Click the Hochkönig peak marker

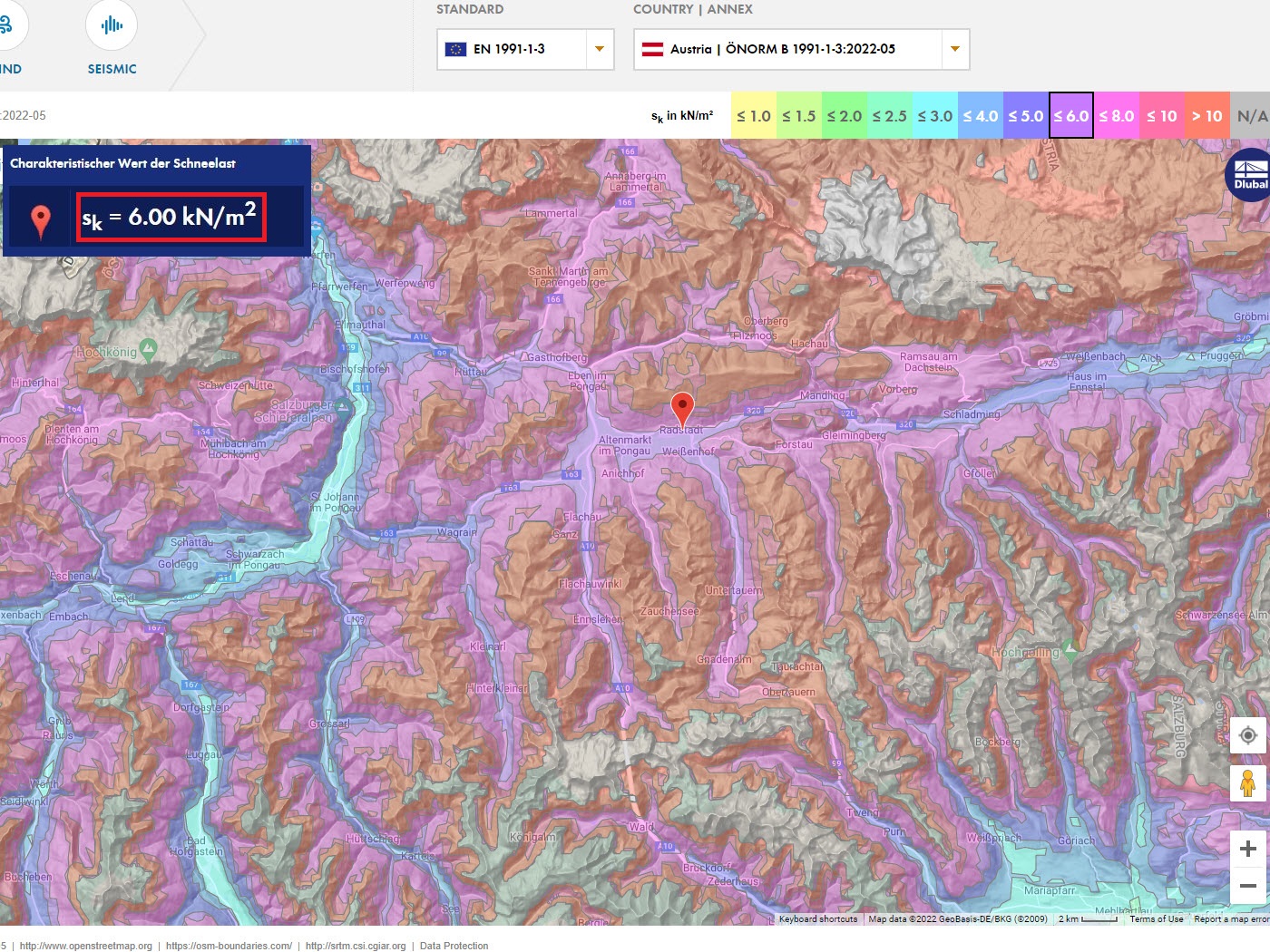click(x=150, y=349)
